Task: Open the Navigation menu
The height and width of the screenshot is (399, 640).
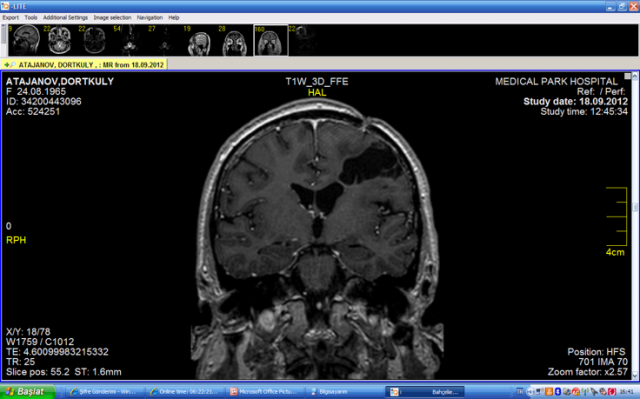Action: pyautogui.click(x=149, y=18)
